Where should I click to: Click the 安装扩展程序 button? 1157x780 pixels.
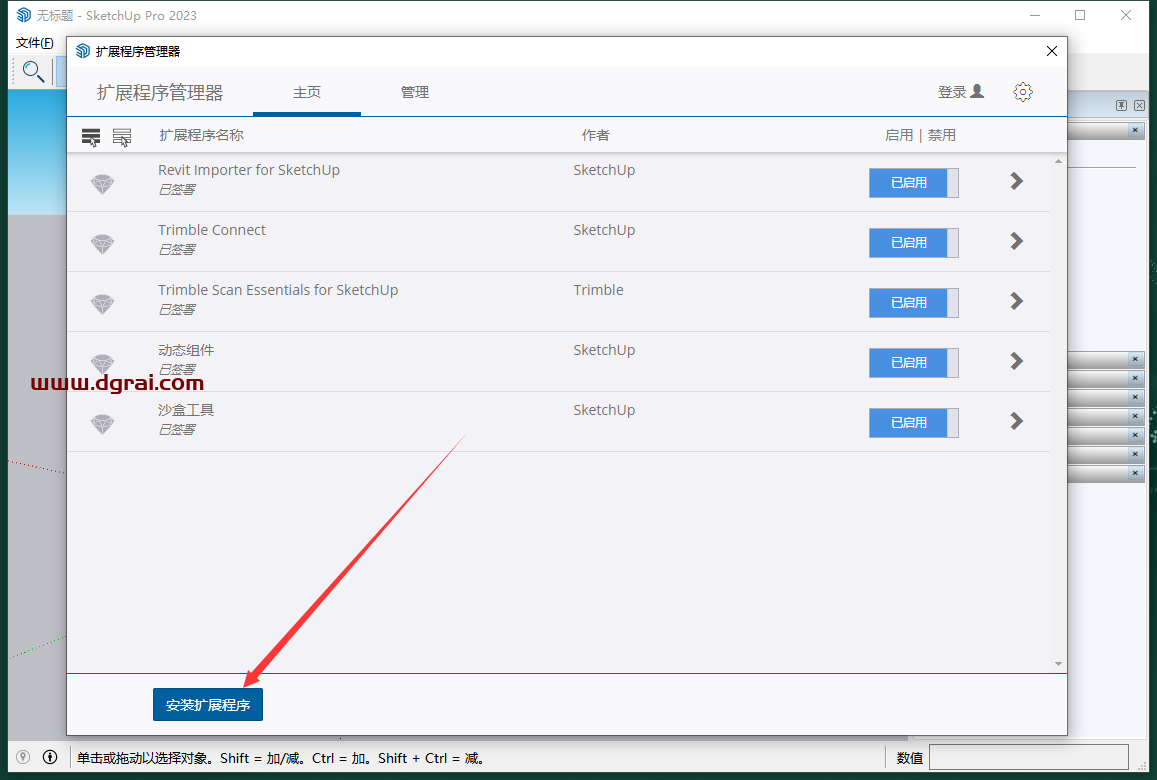coord(208,705)
